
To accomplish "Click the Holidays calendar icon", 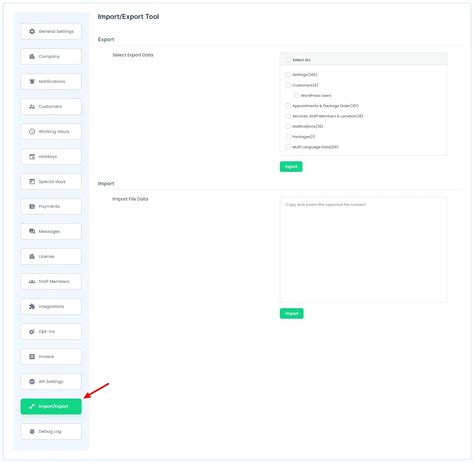I will [x=32, y=156].
